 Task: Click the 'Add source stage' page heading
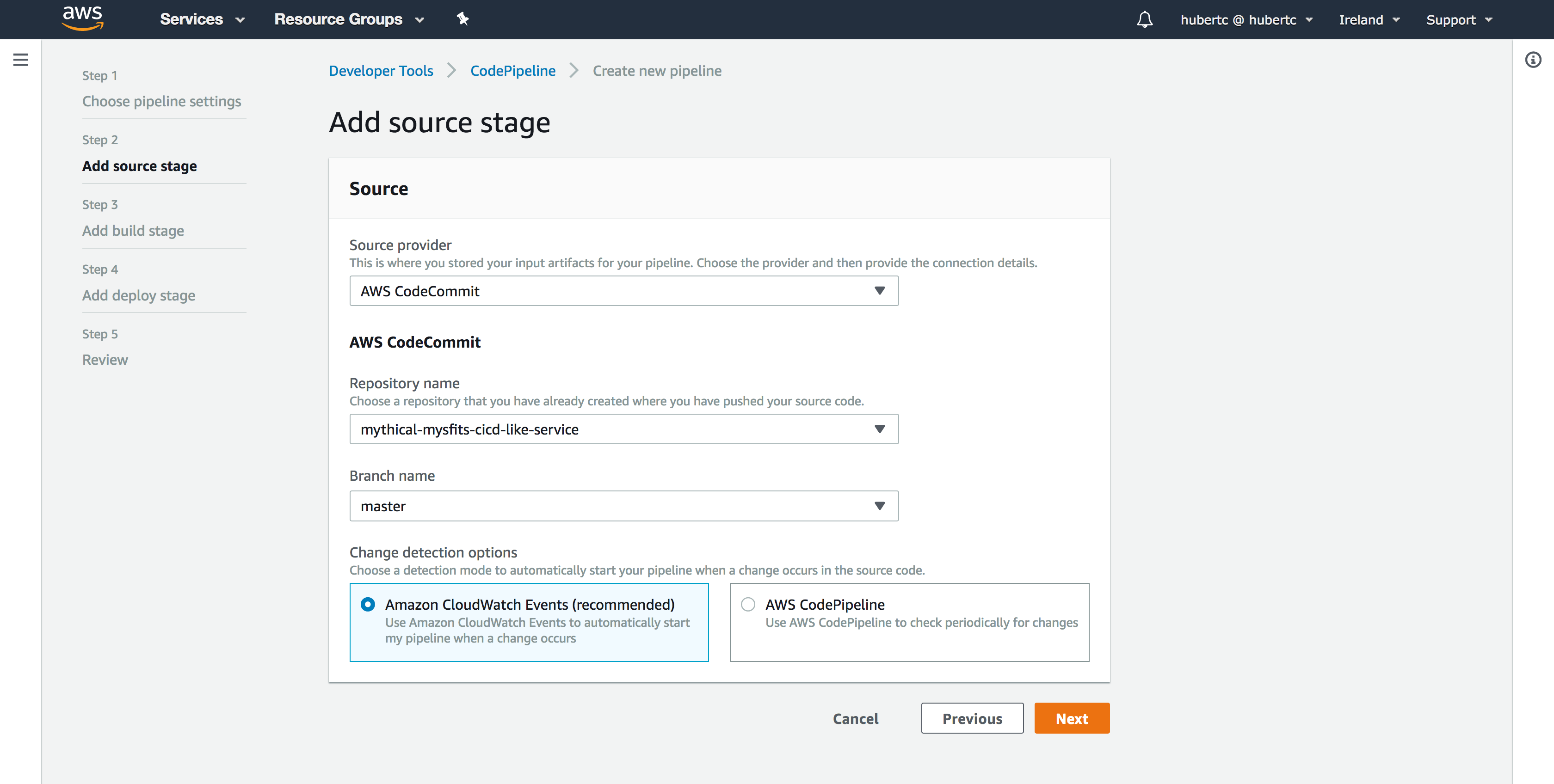point(439,122)
